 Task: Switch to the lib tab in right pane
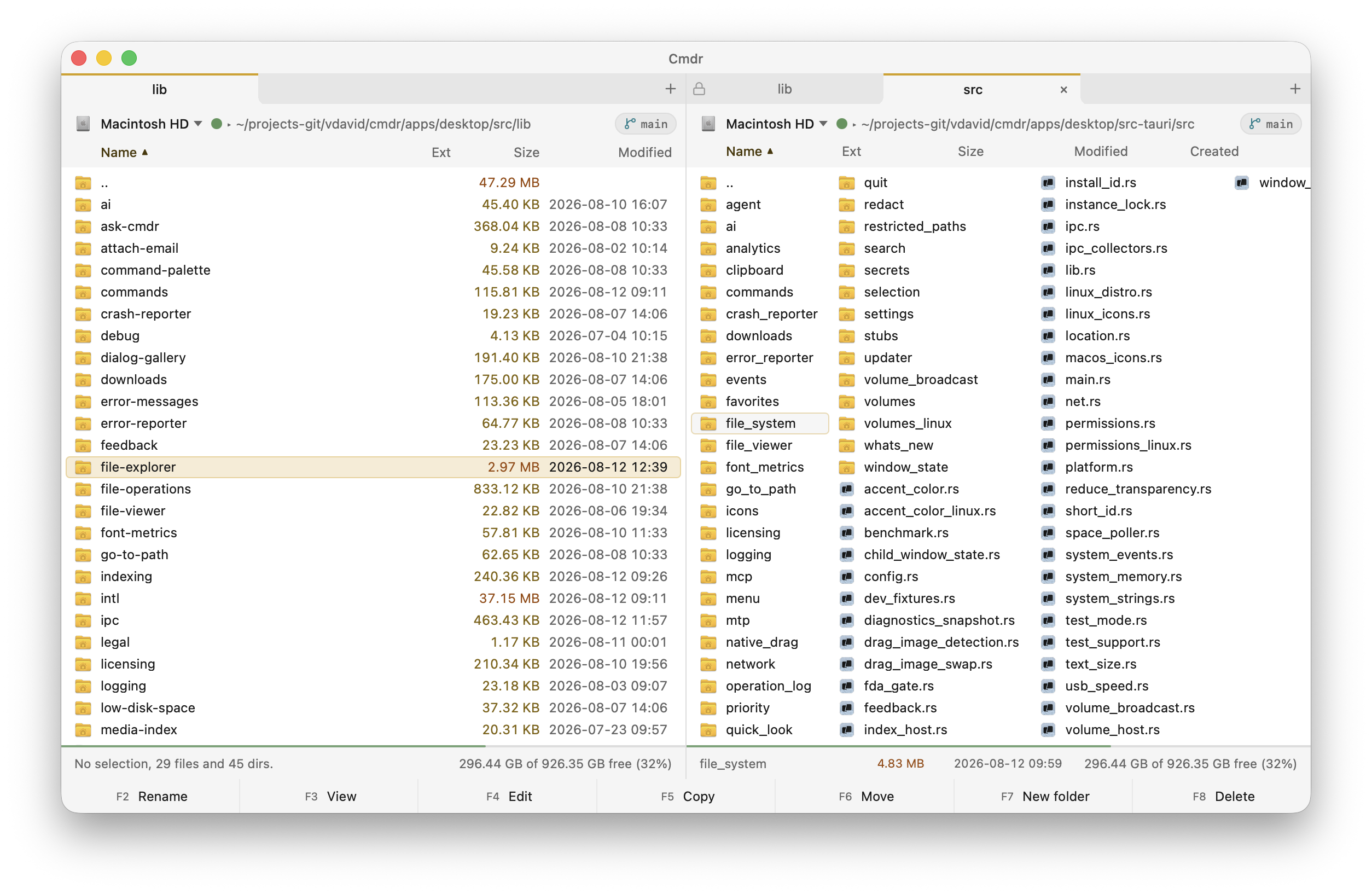(784, 89)
